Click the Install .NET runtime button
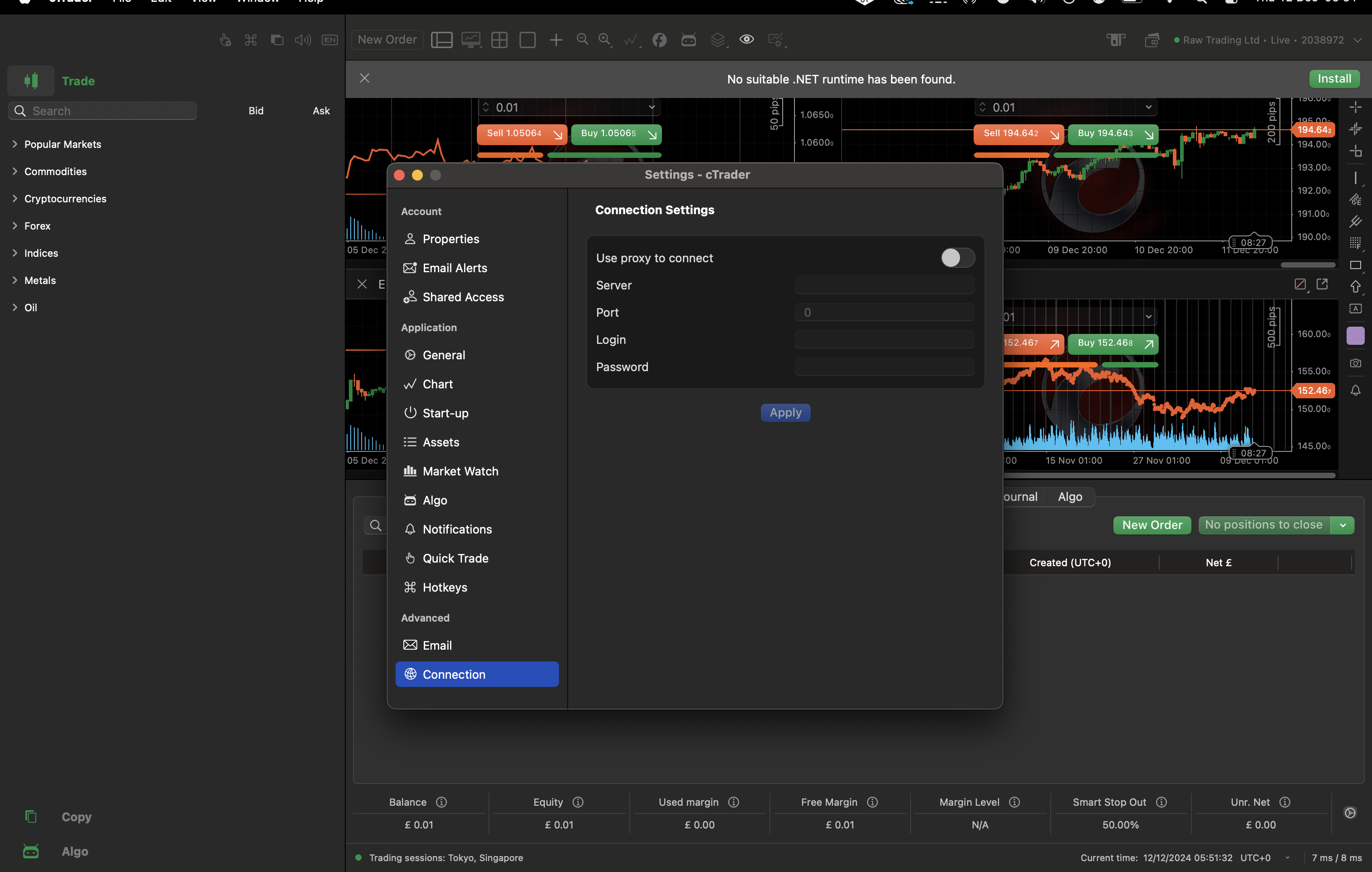The width and height of the screenshot is (1372, 872). (x=1334, y=78)
